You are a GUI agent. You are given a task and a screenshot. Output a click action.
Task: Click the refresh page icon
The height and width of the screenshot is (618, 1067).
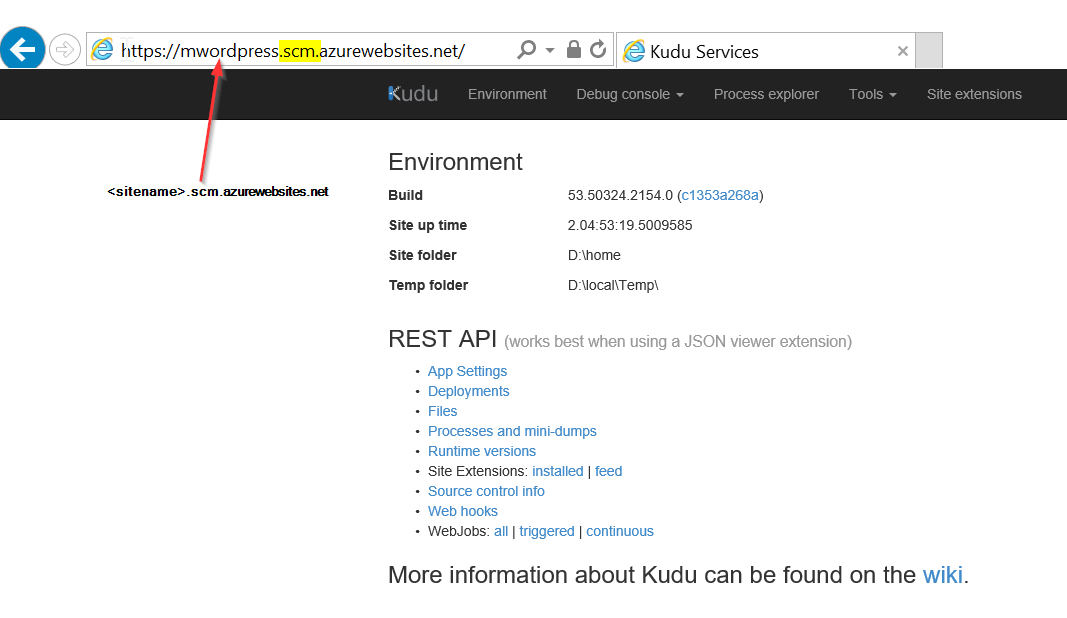[x=598, y=49]
